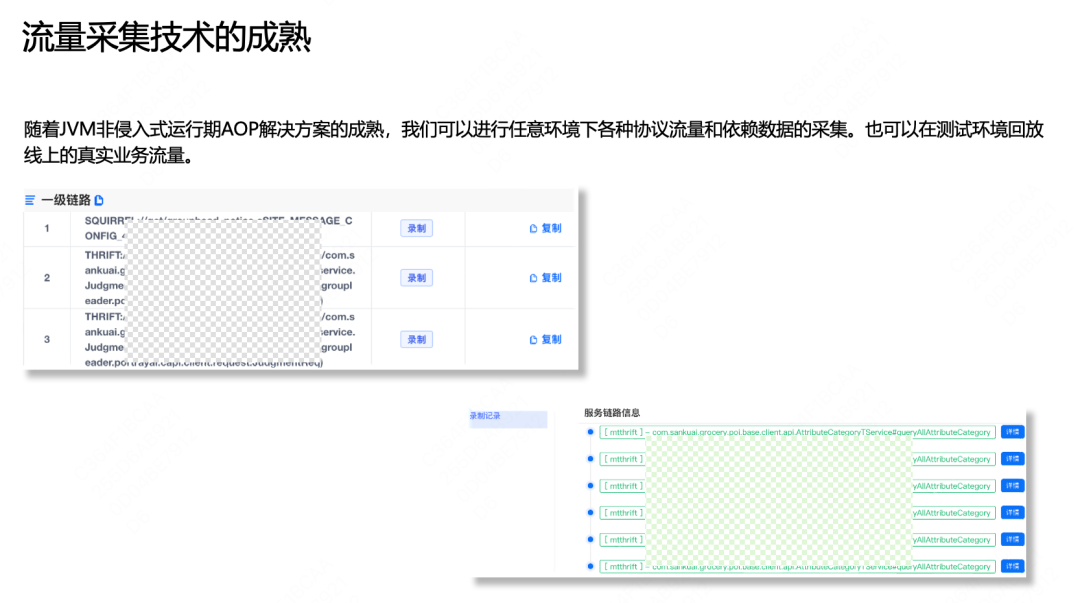This screenshot has width=1080, height=603.
Task: Click 录制 button in row 3
Action: coord(417,339)
